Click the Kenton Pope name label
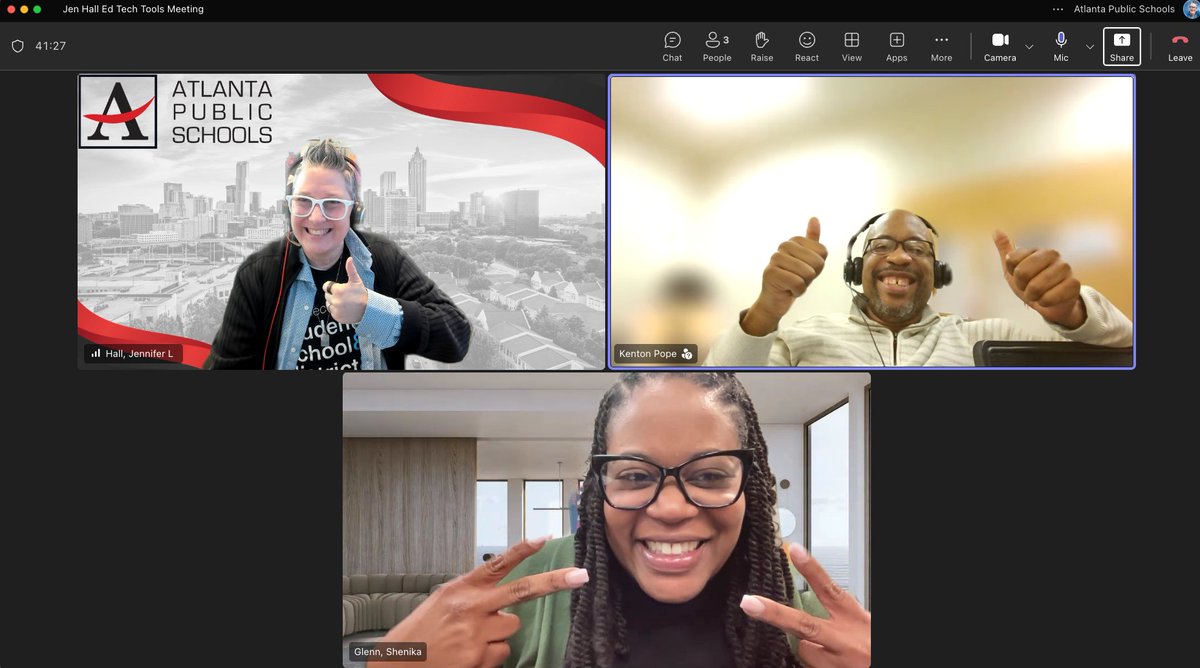Viewport: 1200px width, 668px height. [646, 353]
